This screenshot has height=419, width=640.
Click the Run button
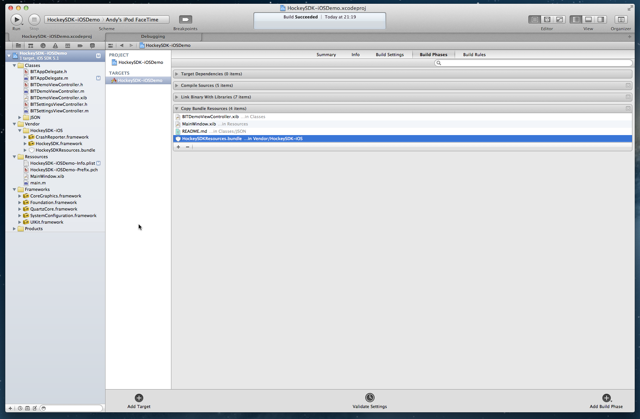(x=16, y=19)
